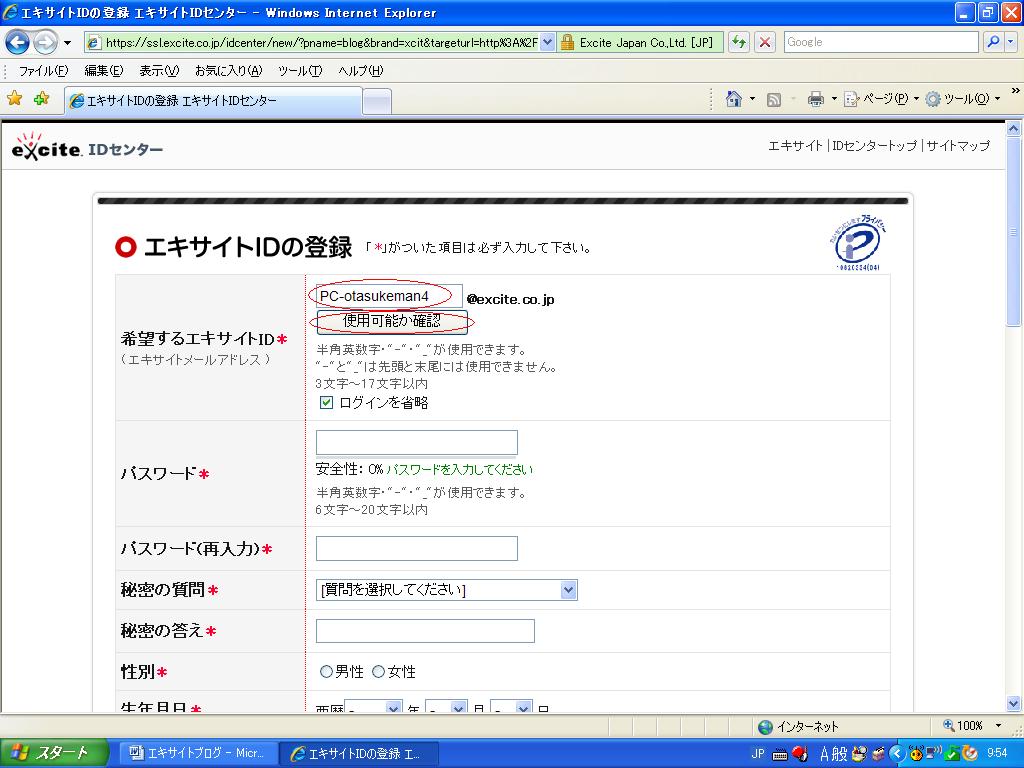Click the パスワード input field
1024x768 pixels.
(417, 442)
